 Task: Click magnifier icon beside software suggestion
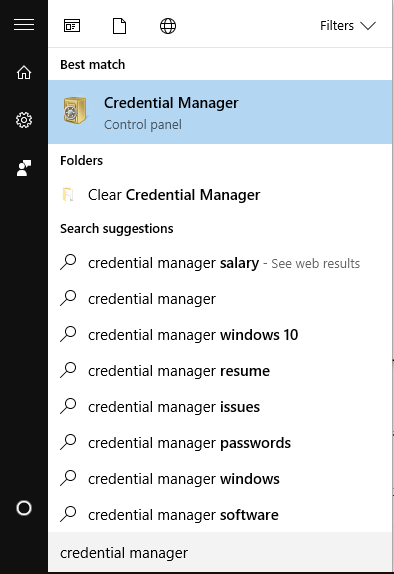[x=68, y=514]
